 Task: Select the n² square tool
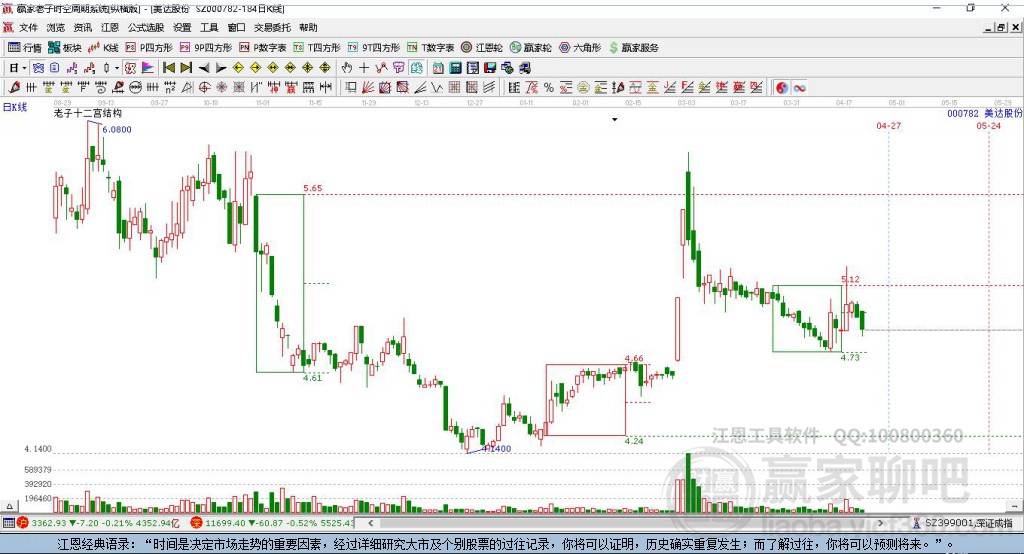click(170, 87)
